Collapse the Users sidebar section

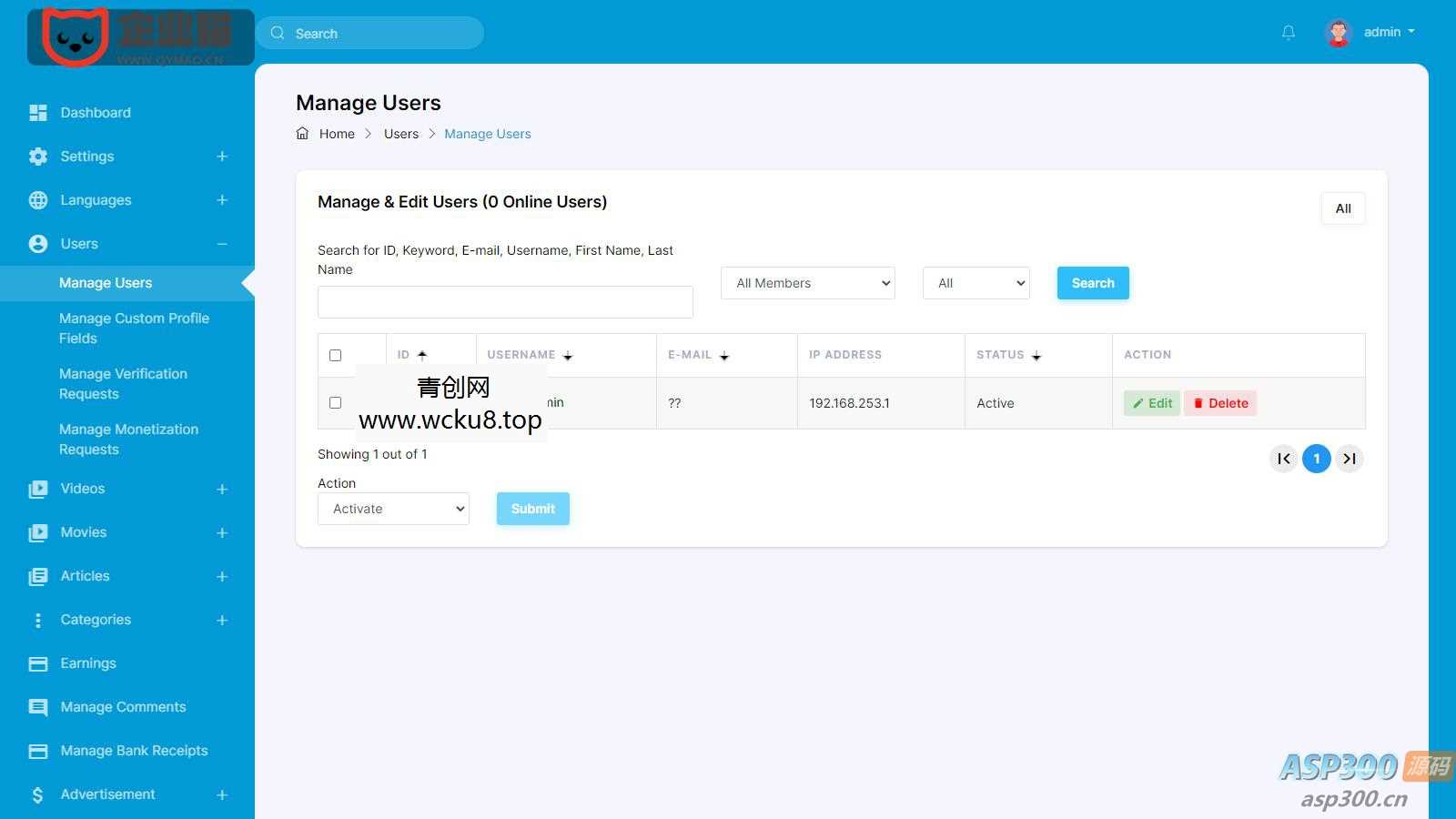(x=222, y=243)
